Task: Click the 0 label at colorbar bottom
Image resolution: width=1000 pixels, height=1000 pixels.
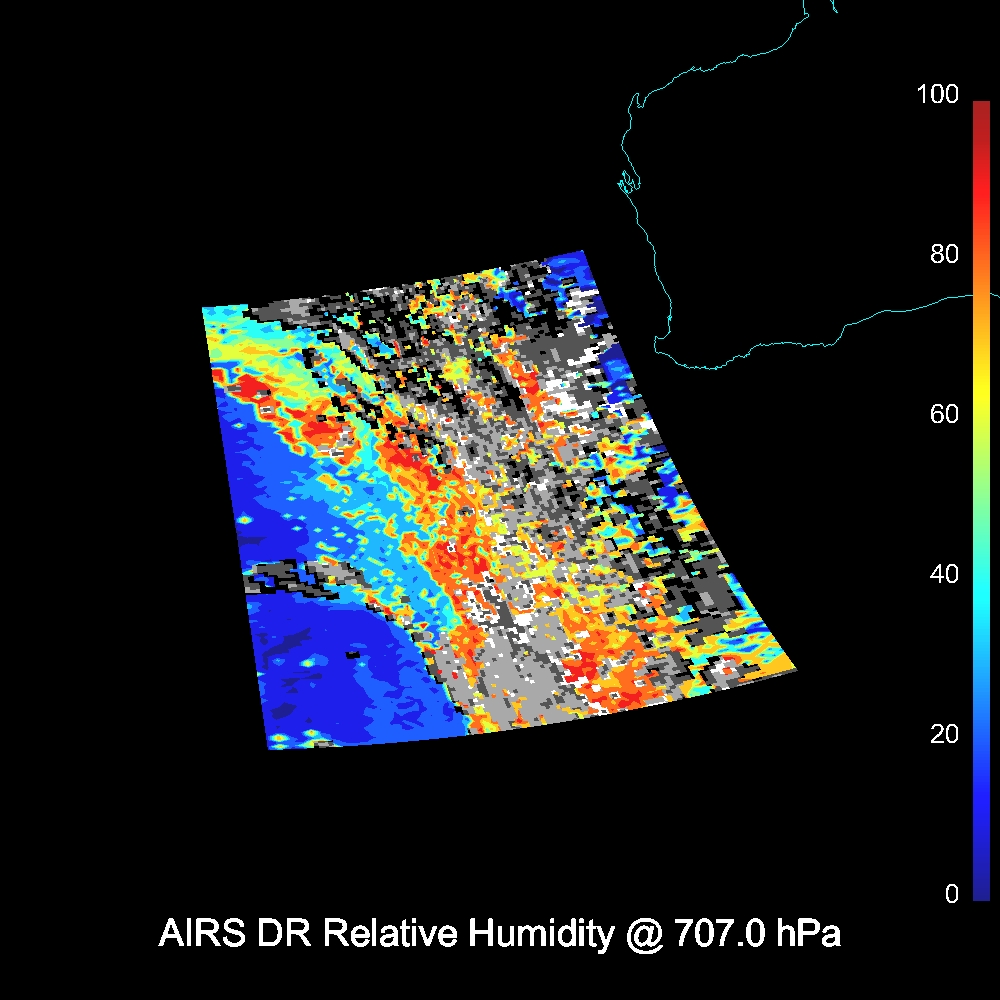Action: (x=951, y=894)
